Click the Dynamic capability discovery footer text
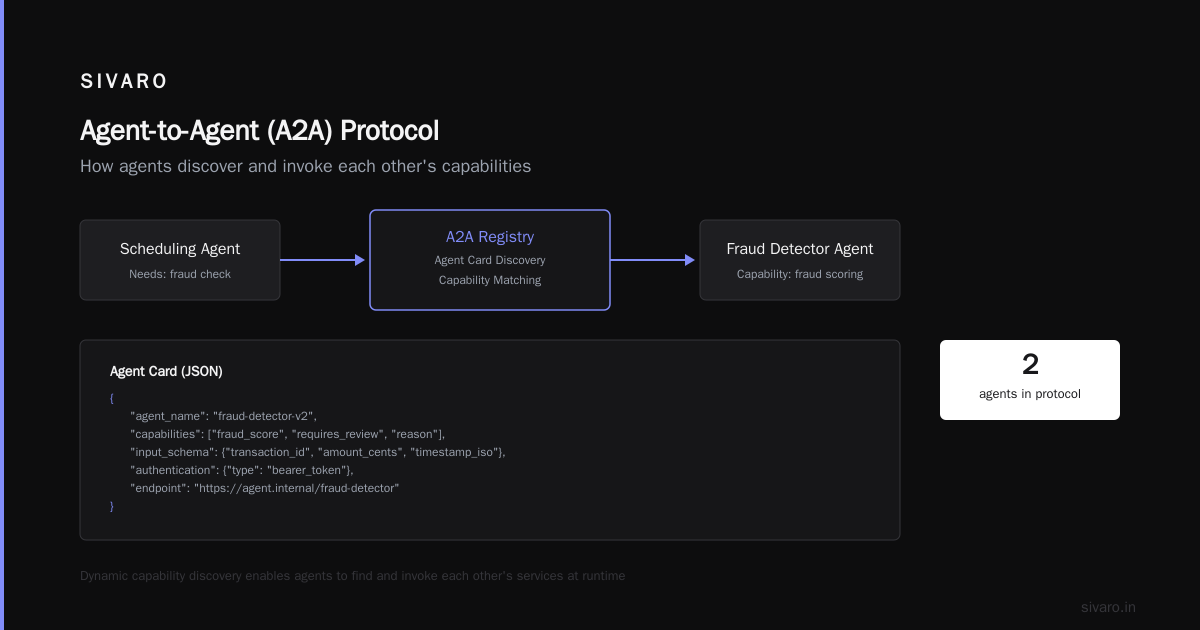The width and height of the screenshot is (1200, 630). click(x=352, y=576)
